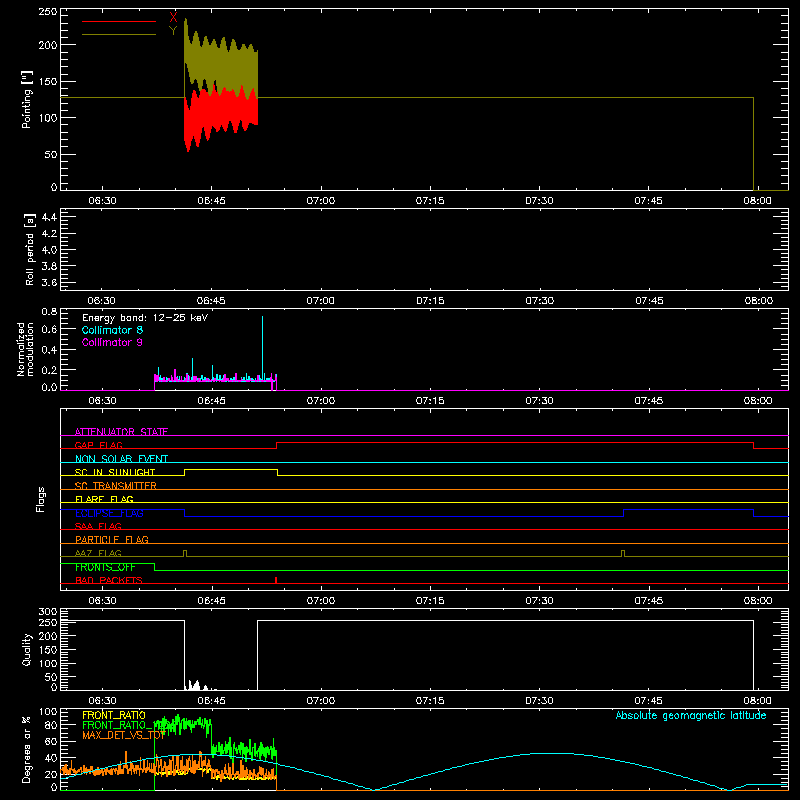Screen dimensions: 800x800
Task: Click the Flags axis title
Action: tap(40, 499)
